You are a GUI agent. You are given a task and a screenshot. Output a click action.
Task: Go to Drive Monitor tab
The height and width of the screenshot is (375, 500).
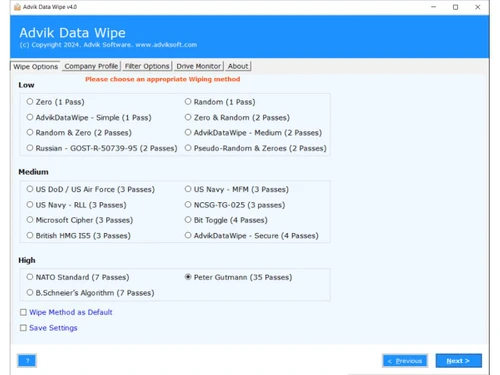[x=199, y=66]
